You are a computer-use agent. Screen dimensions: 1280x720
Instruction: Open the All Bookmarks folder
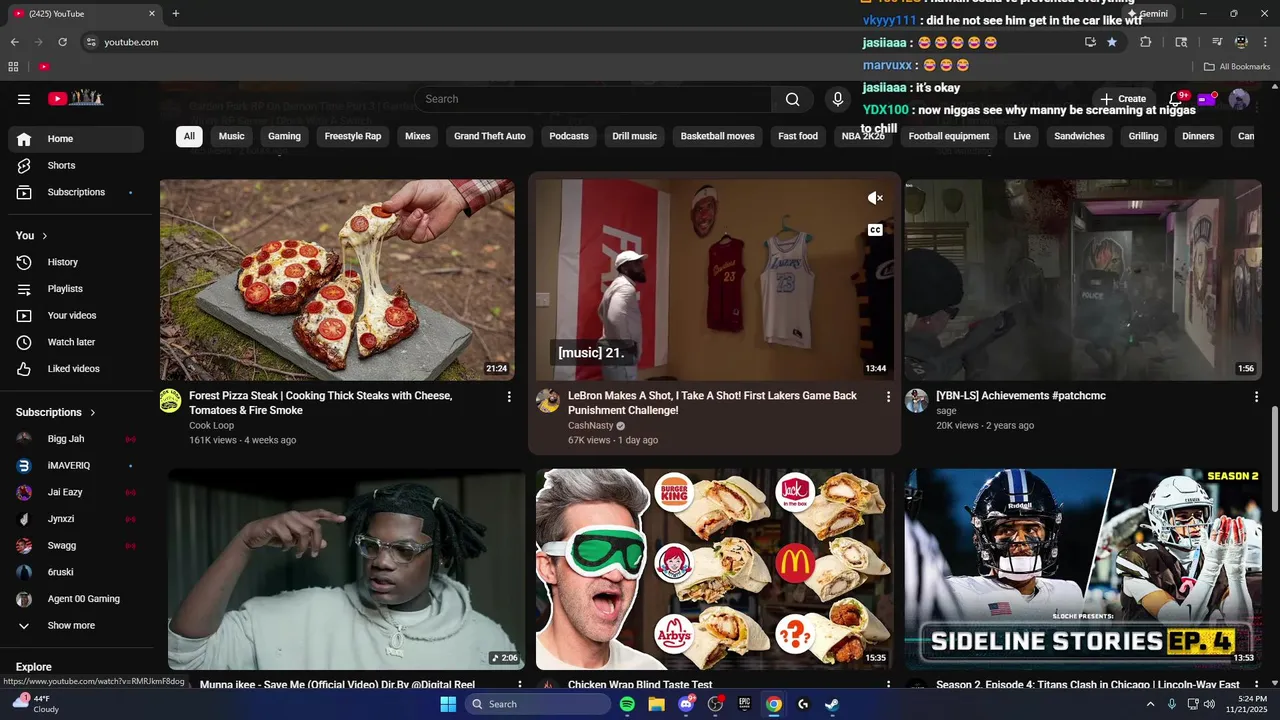1237,67
